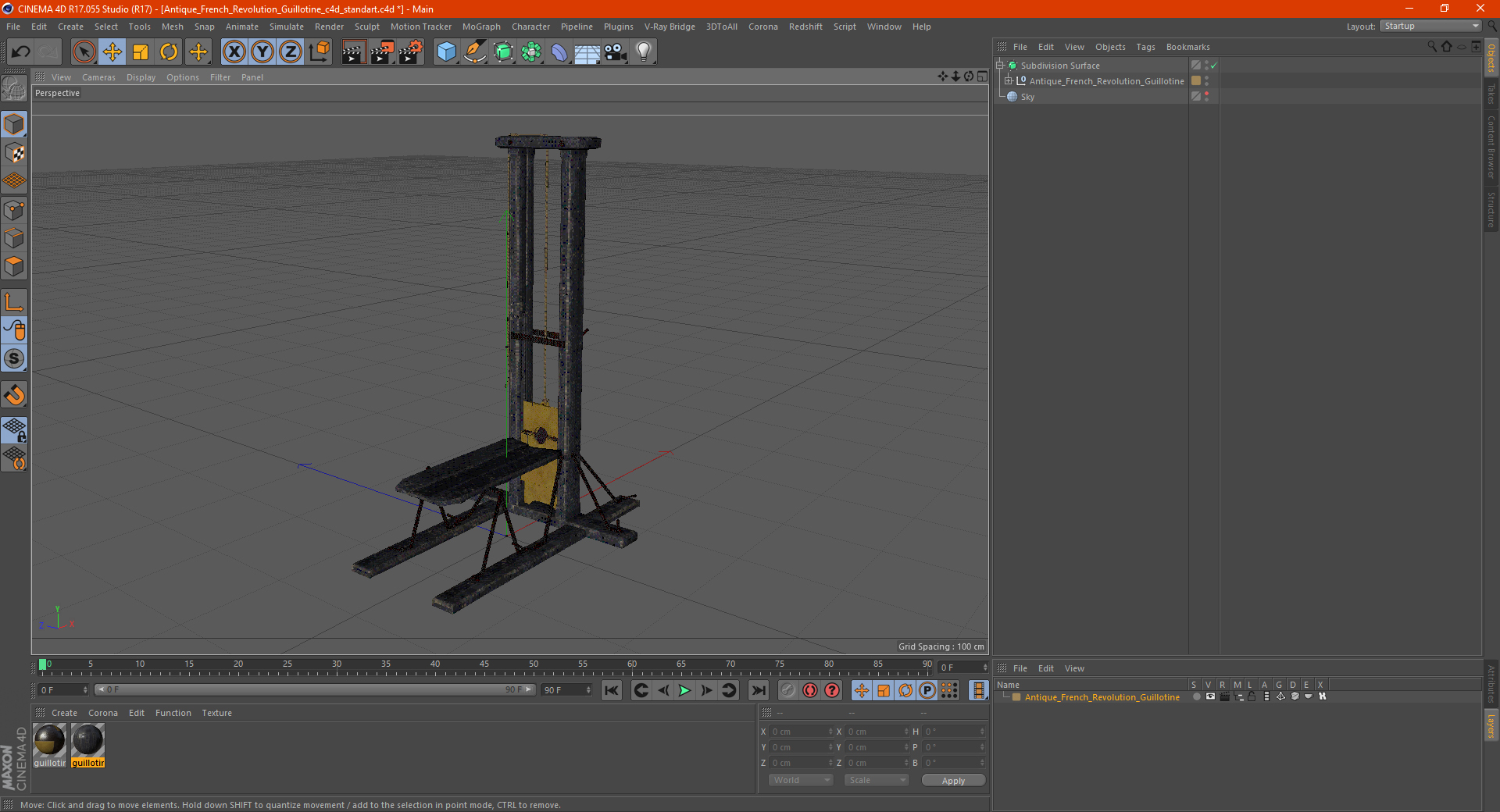This screenshot has width=1500, height=812.
Task: Select the Live Selection tool
Action: click(84, 52)
